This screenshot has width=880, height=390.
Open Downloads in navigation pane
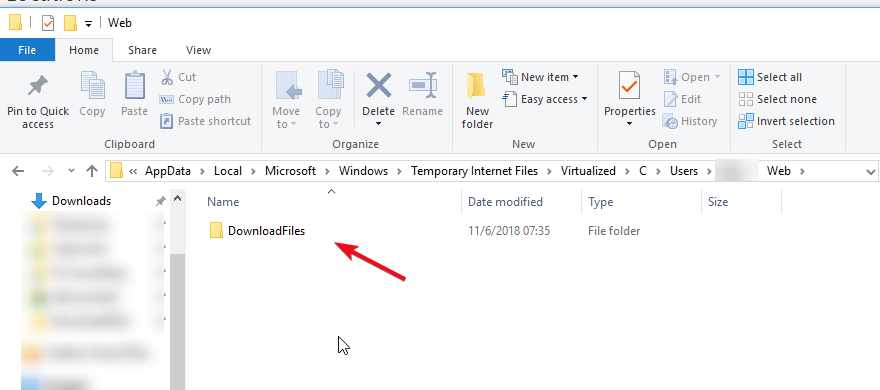[81, 201]
